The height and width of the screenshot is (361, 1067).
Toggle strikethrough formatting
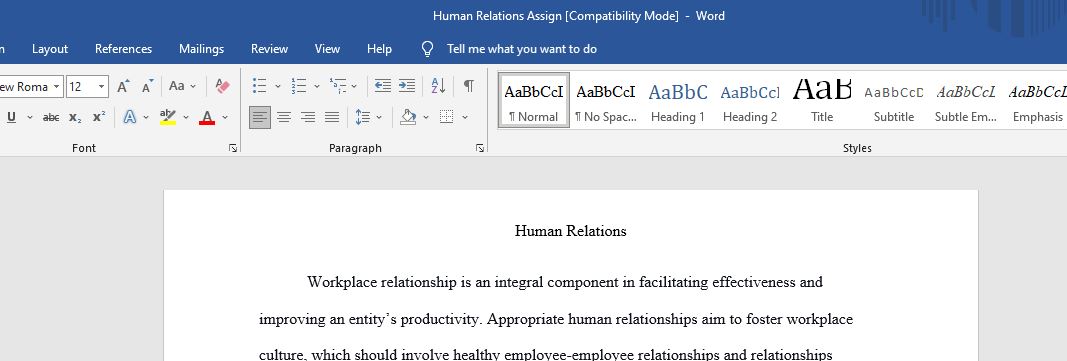click(51, 118)
